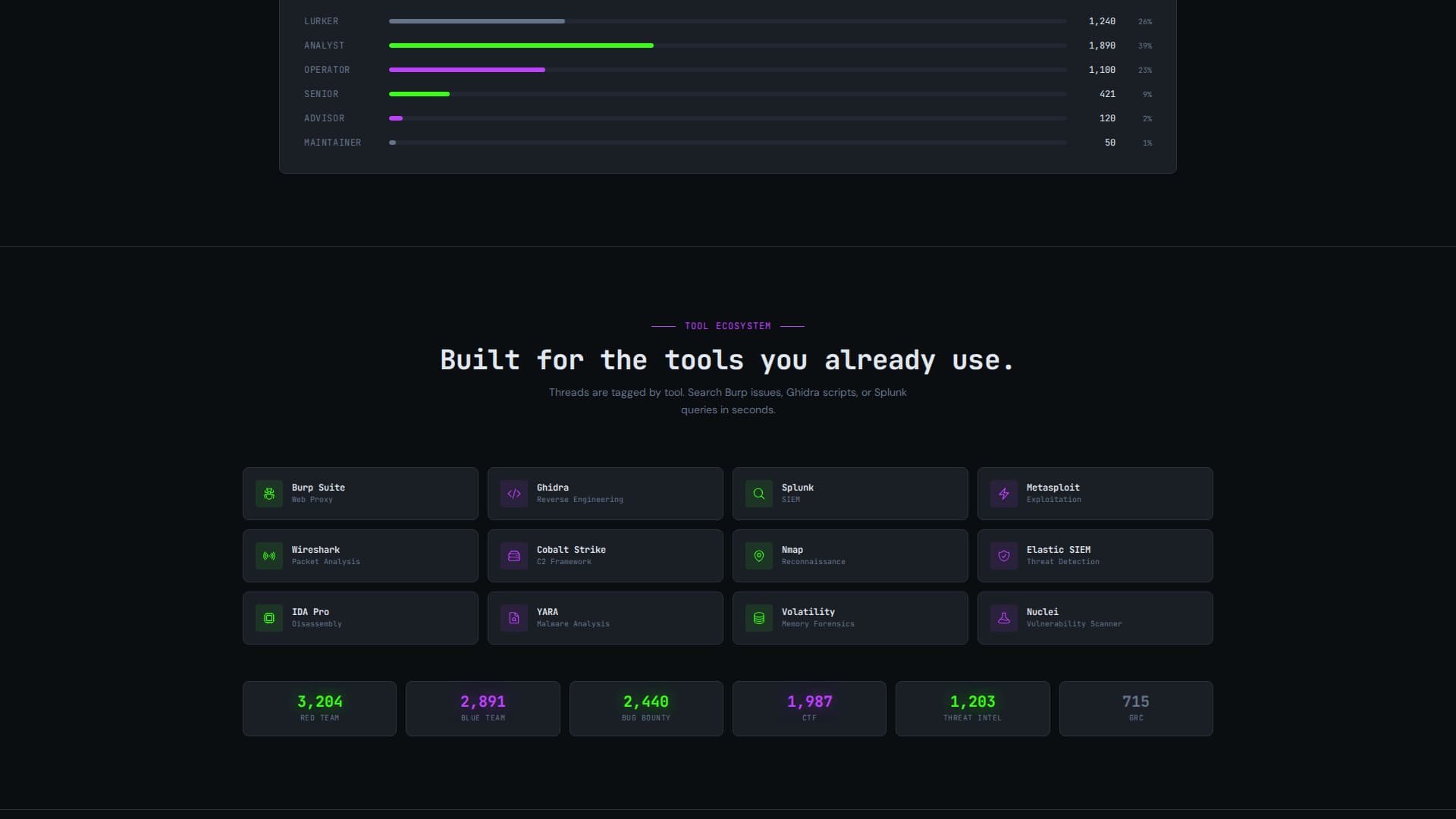
Task: Click the 26% Lurker percentage
Action: point(1145,22)
